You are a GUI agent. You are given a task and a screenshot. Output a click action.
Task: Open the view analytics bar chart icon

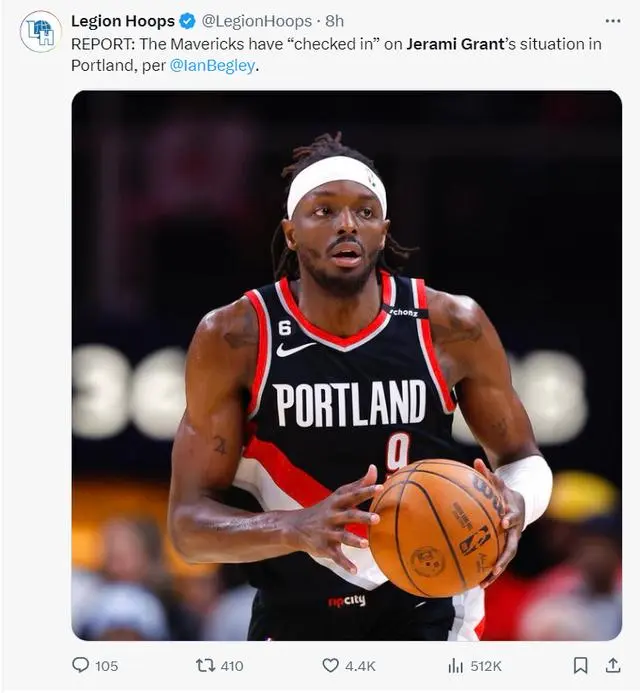[x=455, y=666]
